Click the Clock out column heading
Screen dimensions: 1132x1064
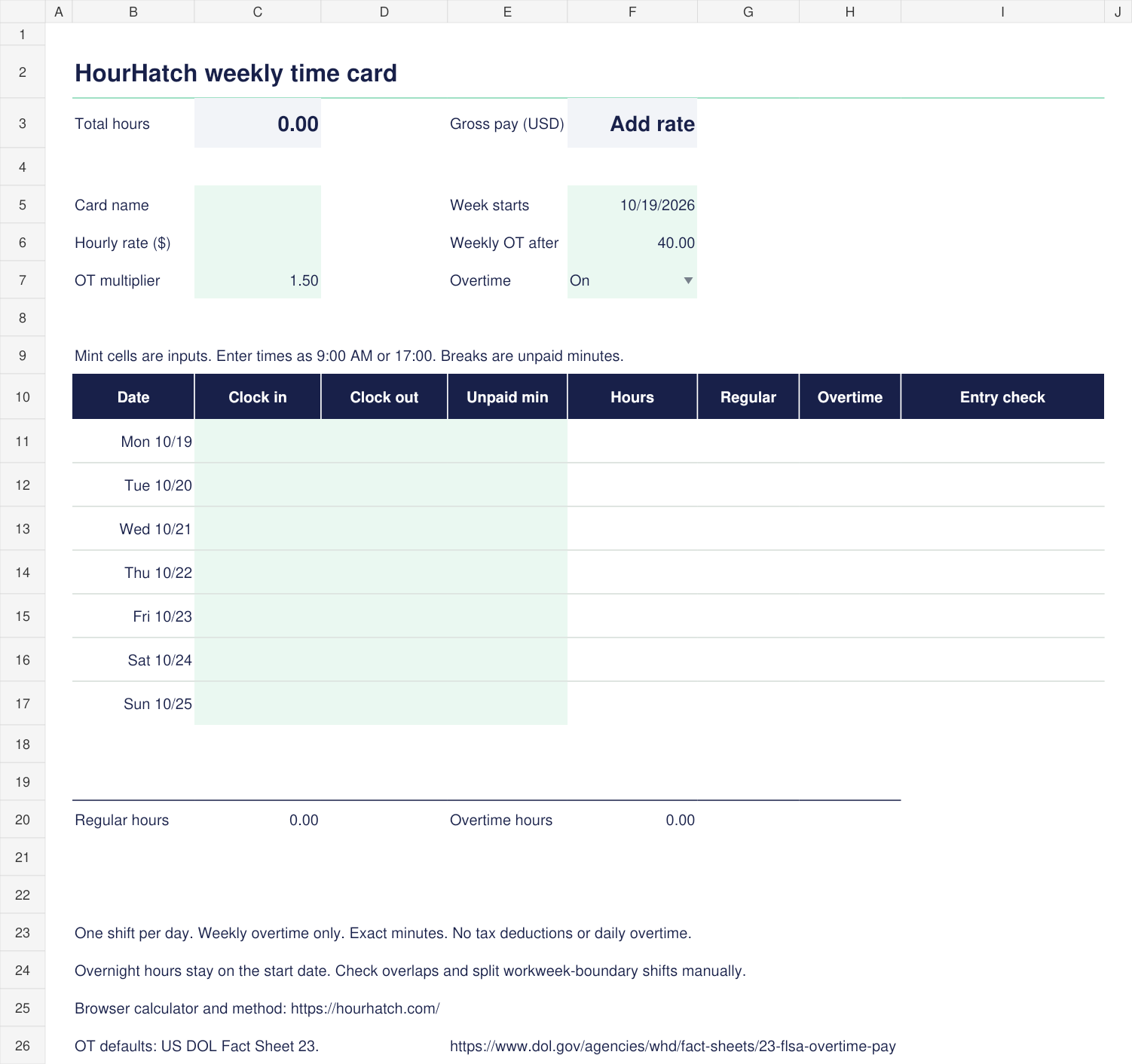pyautogui.click(x=384, y=397)
